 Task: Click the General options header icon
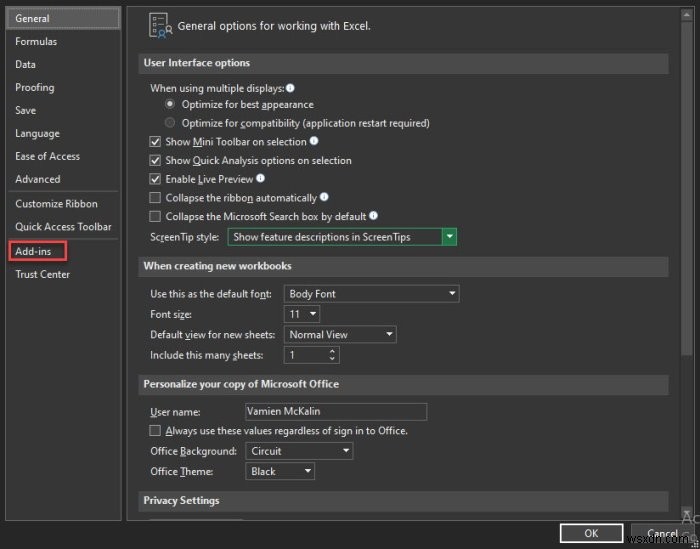pyautogui.click(x=160, y=25)
